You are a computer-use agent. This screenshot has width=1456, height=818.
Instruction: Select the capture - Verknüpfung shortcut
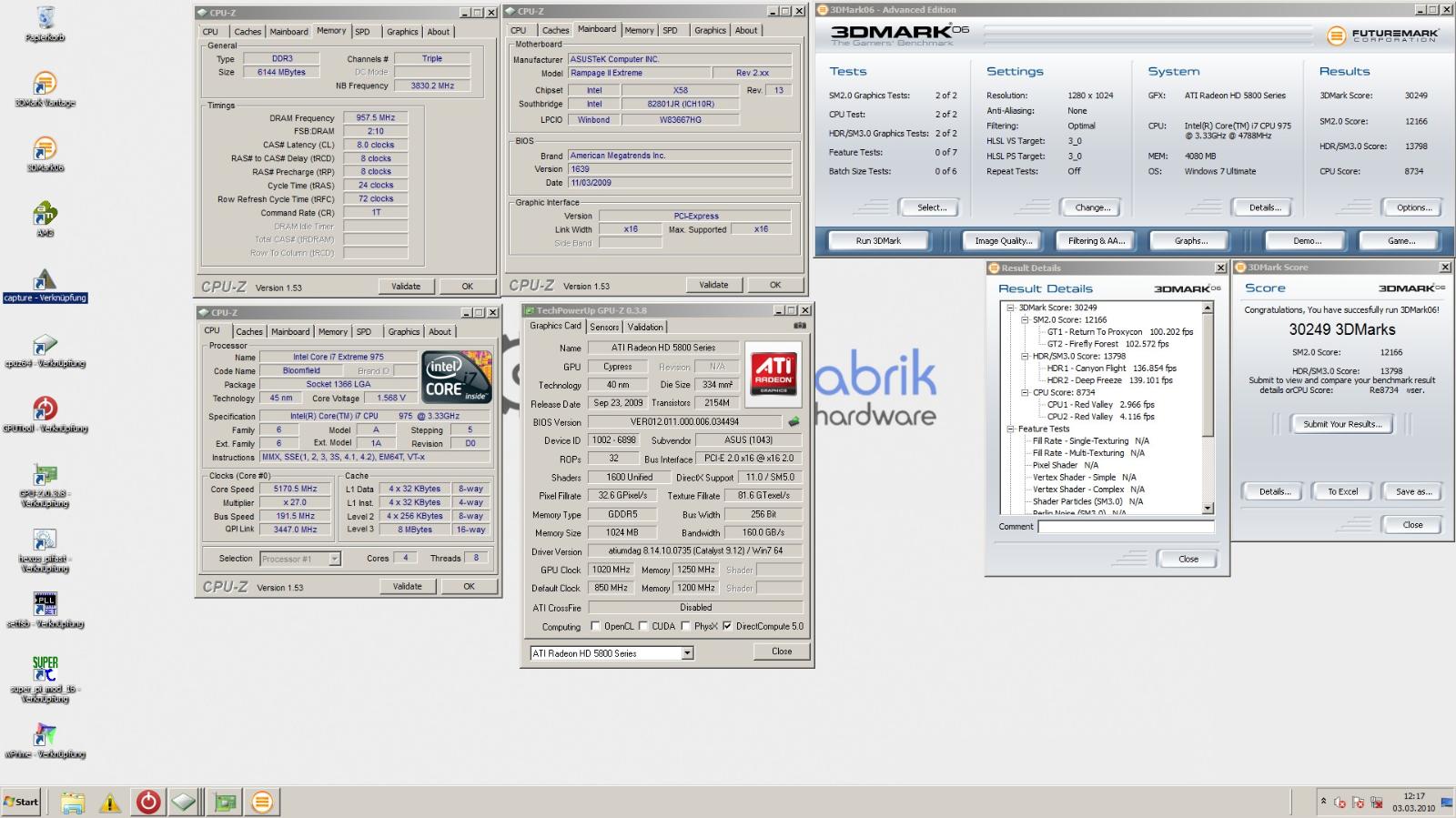click(45, 285)
